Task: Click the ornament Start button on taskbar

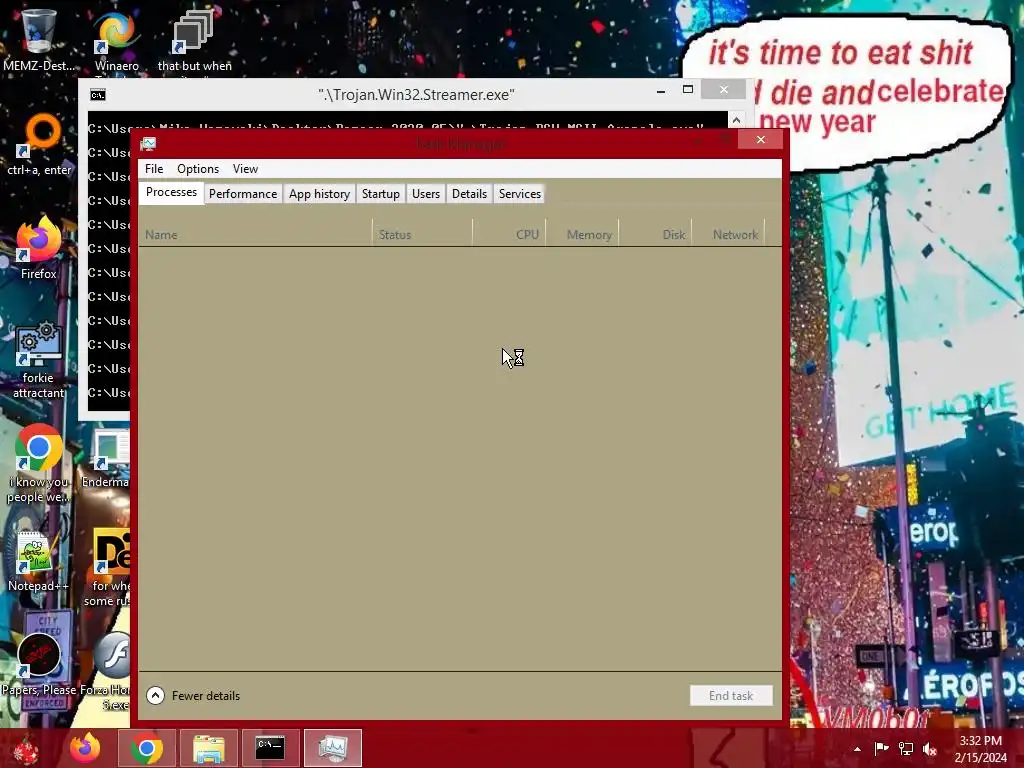Action: coord(26,748)
